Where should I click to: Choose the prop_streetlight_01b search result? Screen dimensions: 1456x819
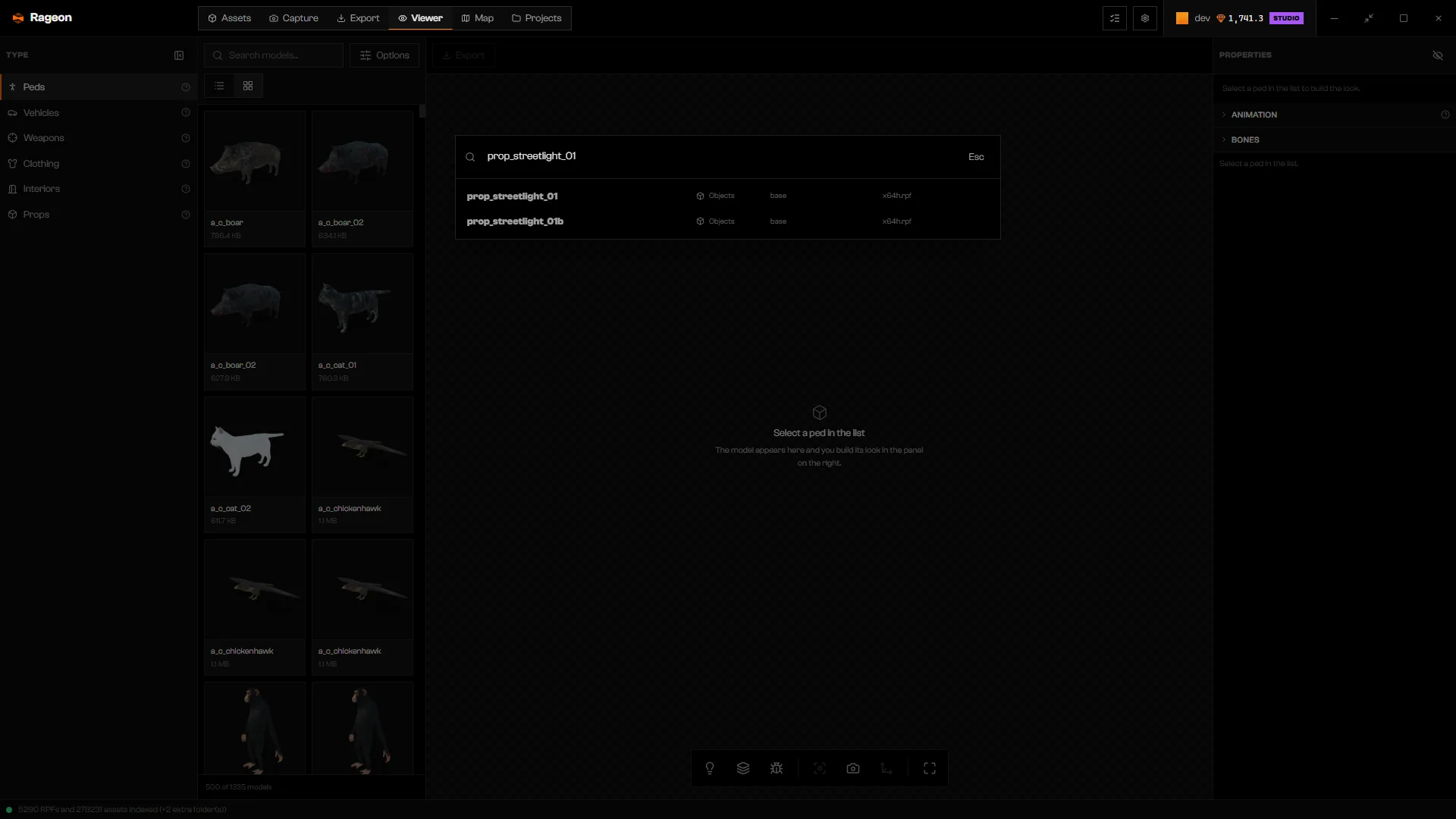727,221
